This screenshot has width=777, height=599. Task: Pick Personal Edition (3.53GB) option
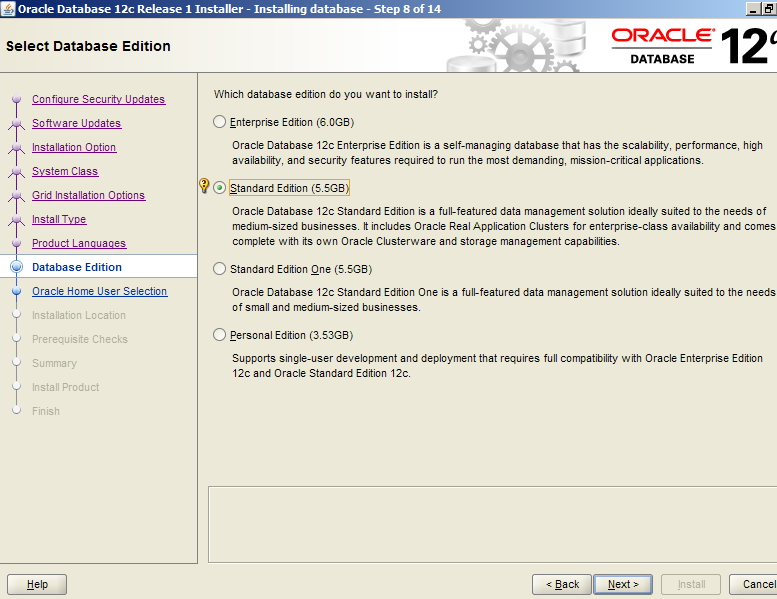point(220,335)
